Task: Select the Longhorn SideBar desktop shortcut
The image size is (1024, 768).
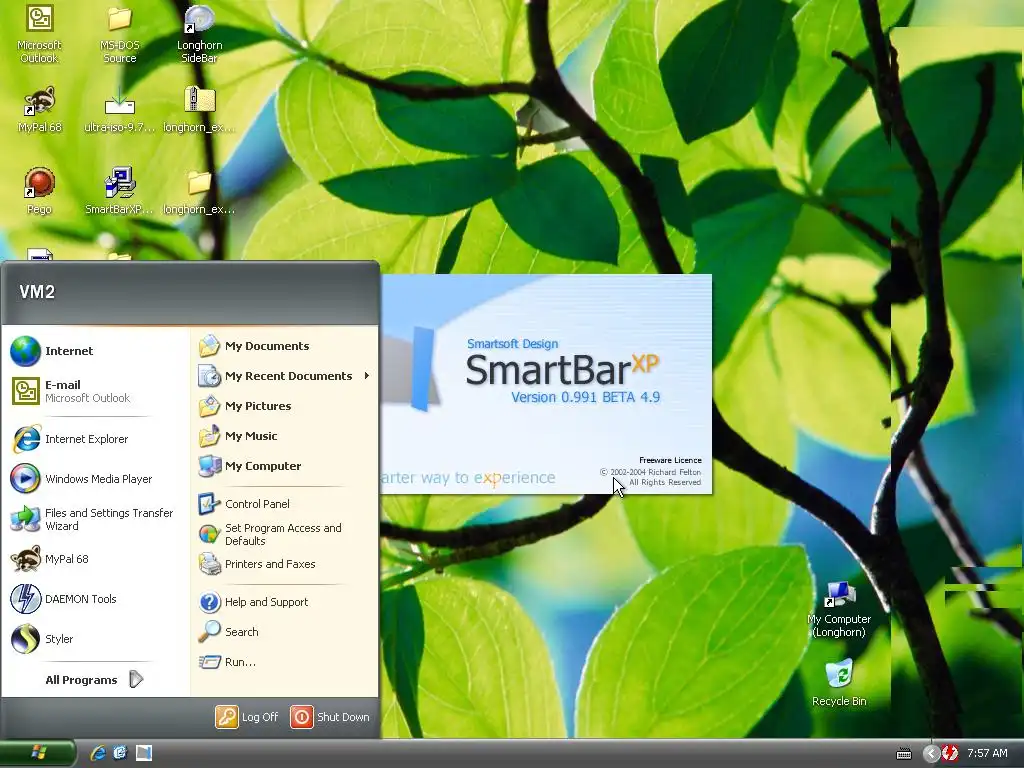Action: (x=199, y=33)
